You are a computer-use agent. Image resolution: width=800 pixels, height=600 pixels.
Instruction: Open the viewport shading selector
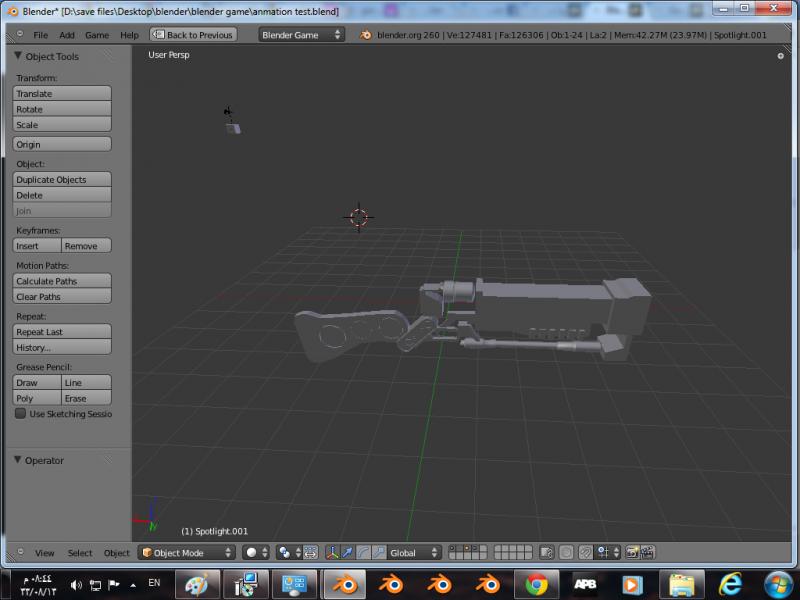pos(256,553)
